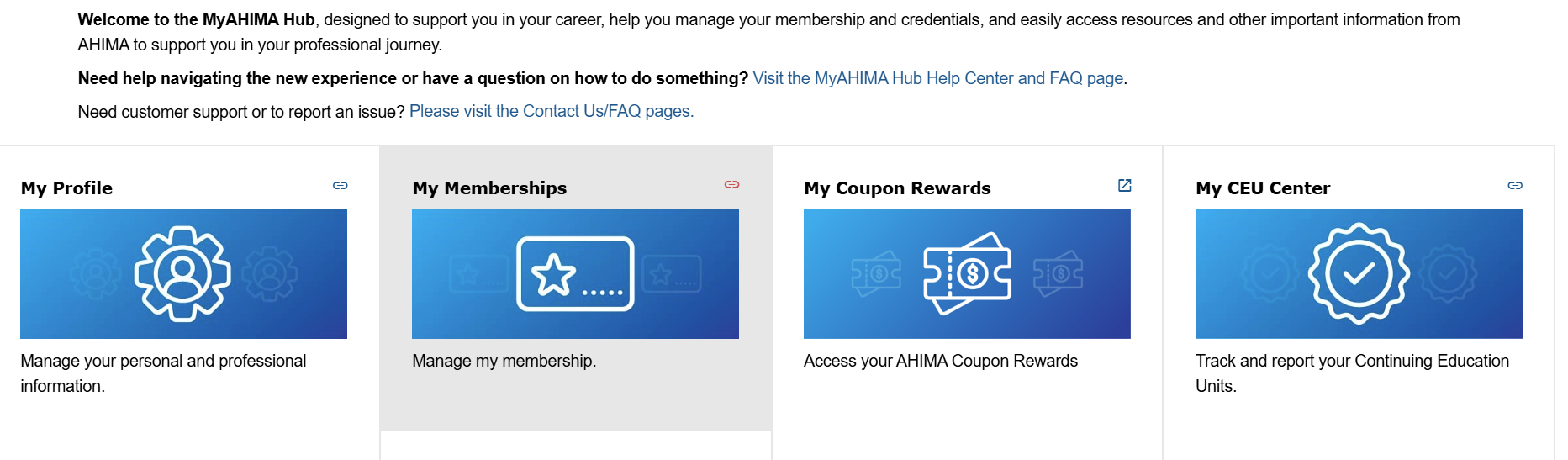Click the membership star card icon
This screenshot has height=460, width=1568.
575,274
